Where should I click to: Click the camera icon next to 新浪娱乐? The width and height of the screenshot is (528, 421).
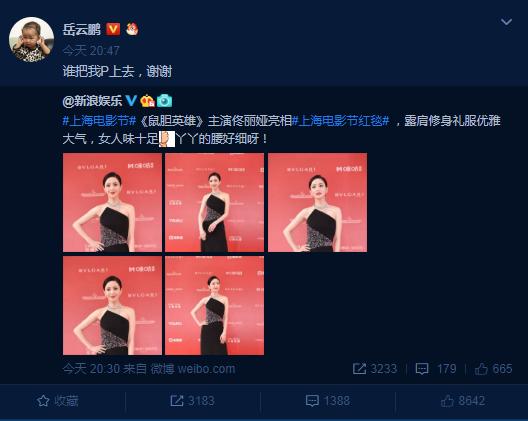click(164, 101)
